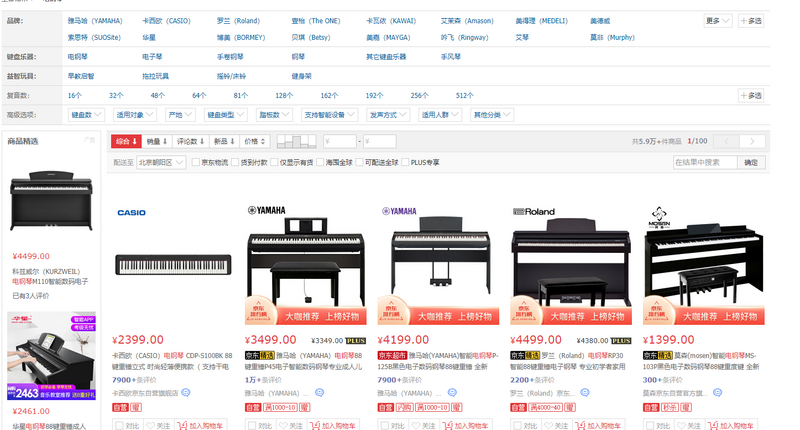Screen dimensions: 800x430
Task: Open chat icon of ¥4199 Yamaha seller
Action: click(452, 393)
